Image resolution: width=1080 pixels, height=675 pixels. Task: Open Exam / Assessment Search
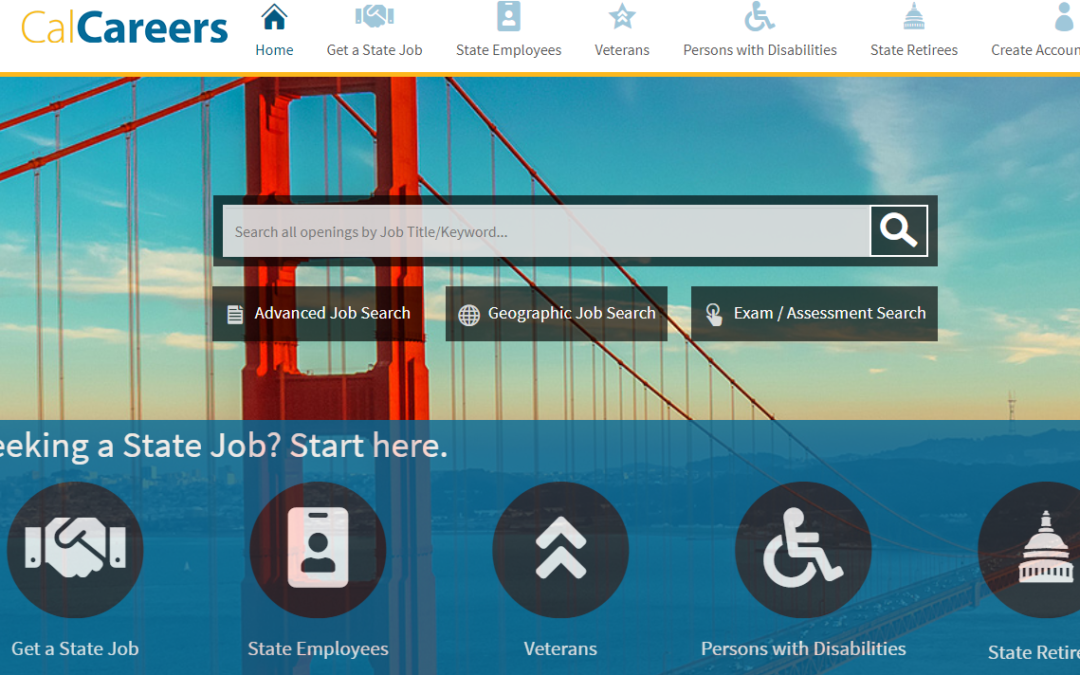click(814, 313)
